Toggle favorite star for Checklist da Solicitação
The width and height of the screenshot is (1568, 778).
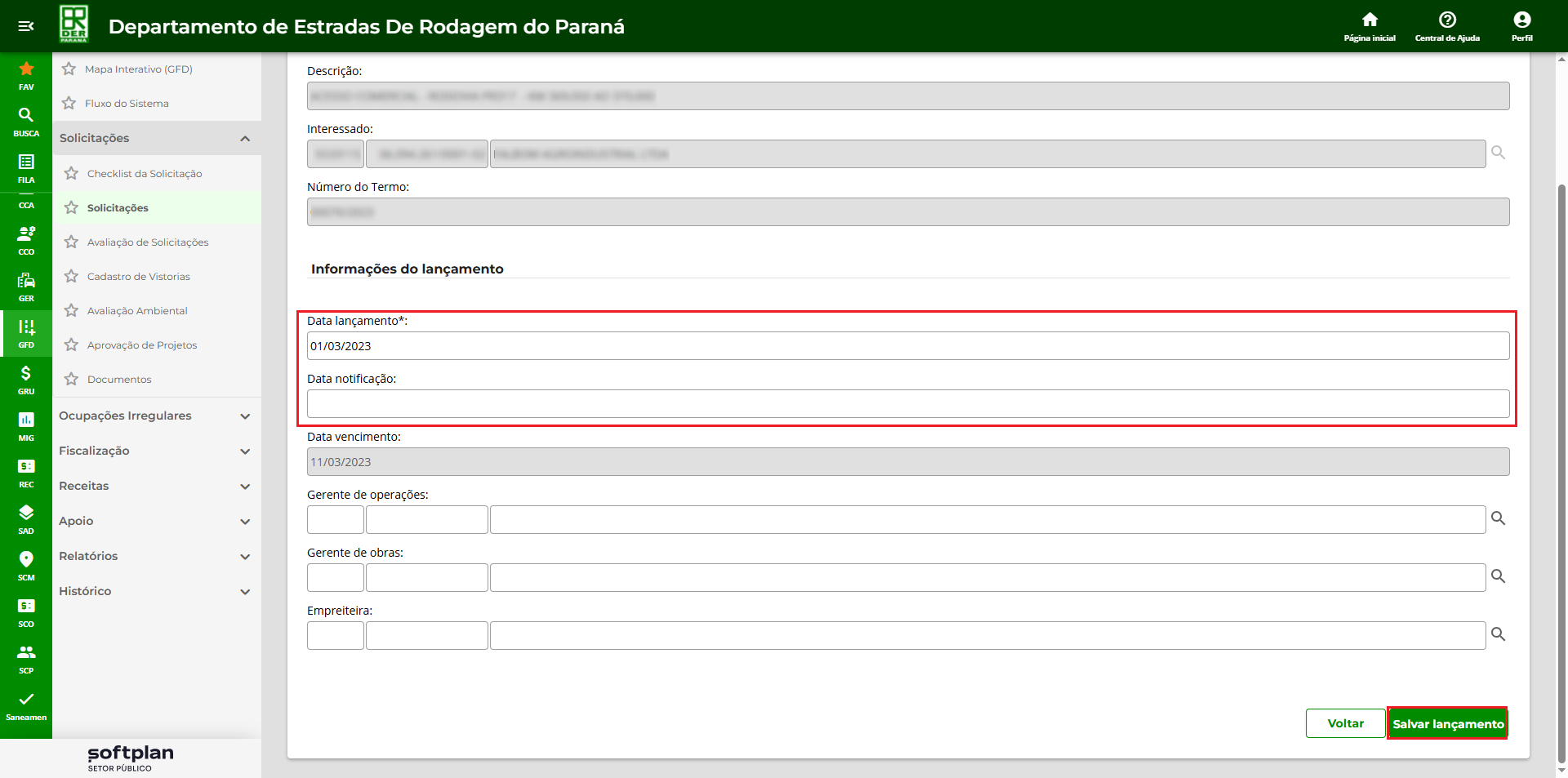click(x=72, y=174)
